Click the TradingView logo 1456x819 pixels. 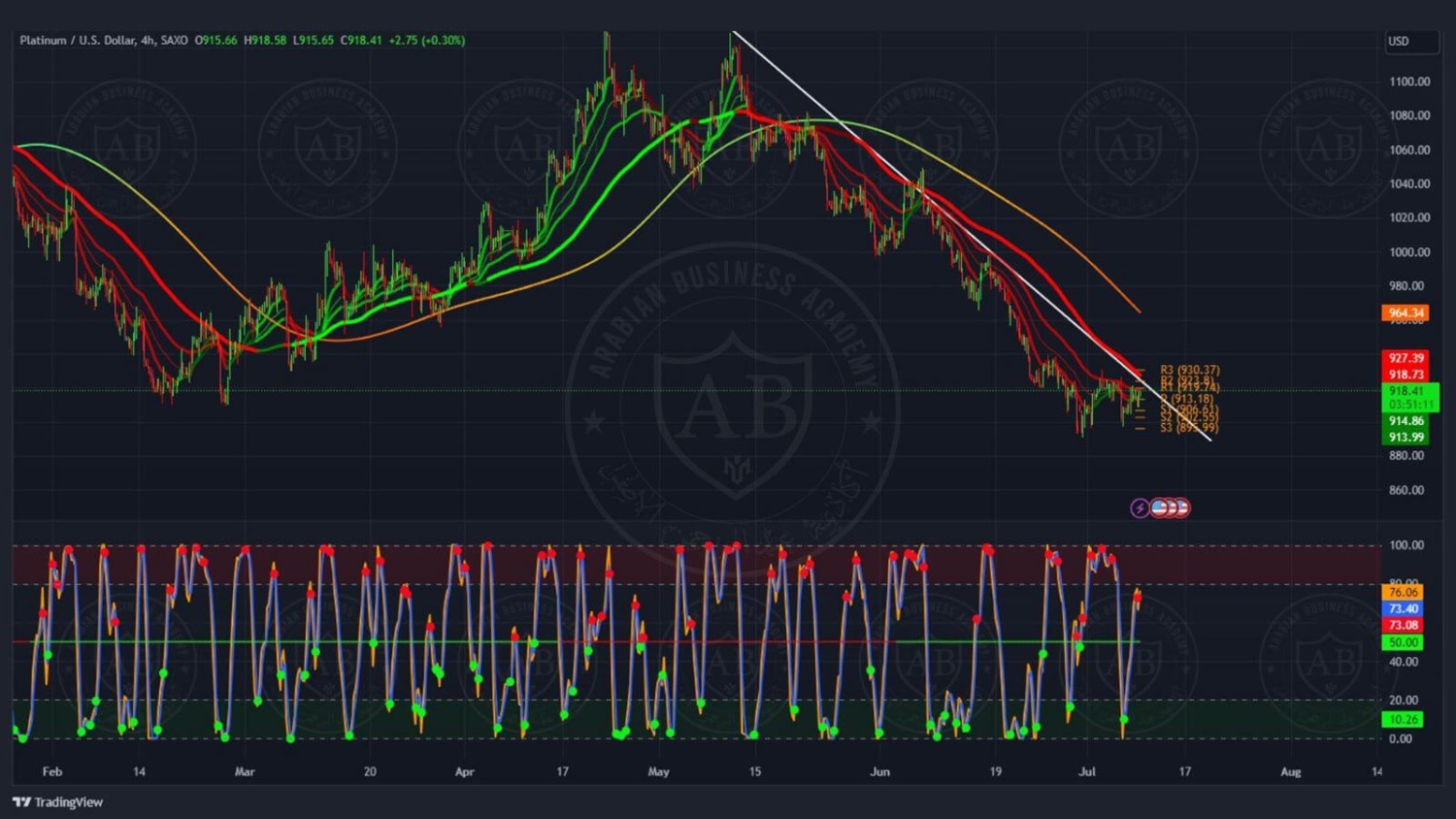57,802
